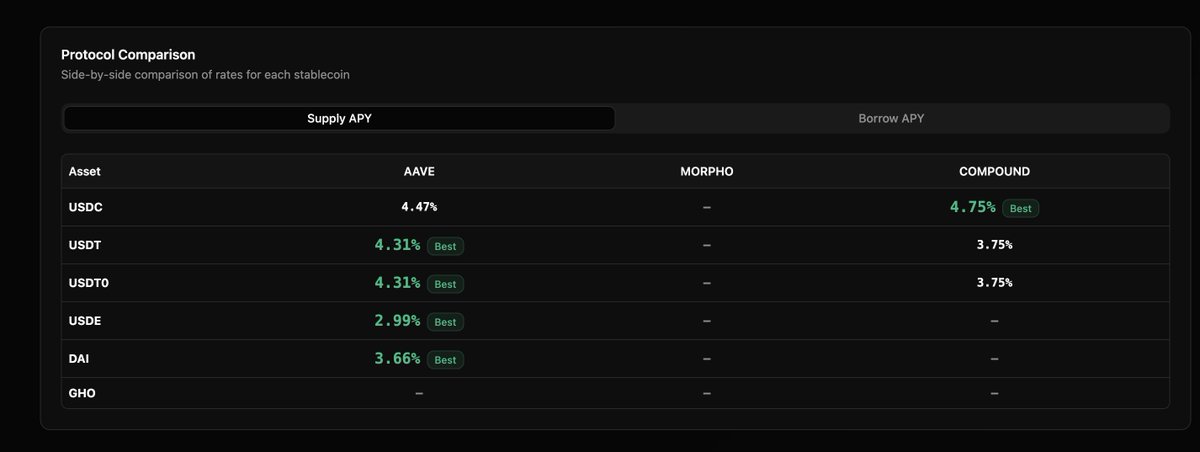This screenshot has height=452, width=1200.
Task: Click the 2.99% AAVE rate for USDE
Action: coord(397,321)
